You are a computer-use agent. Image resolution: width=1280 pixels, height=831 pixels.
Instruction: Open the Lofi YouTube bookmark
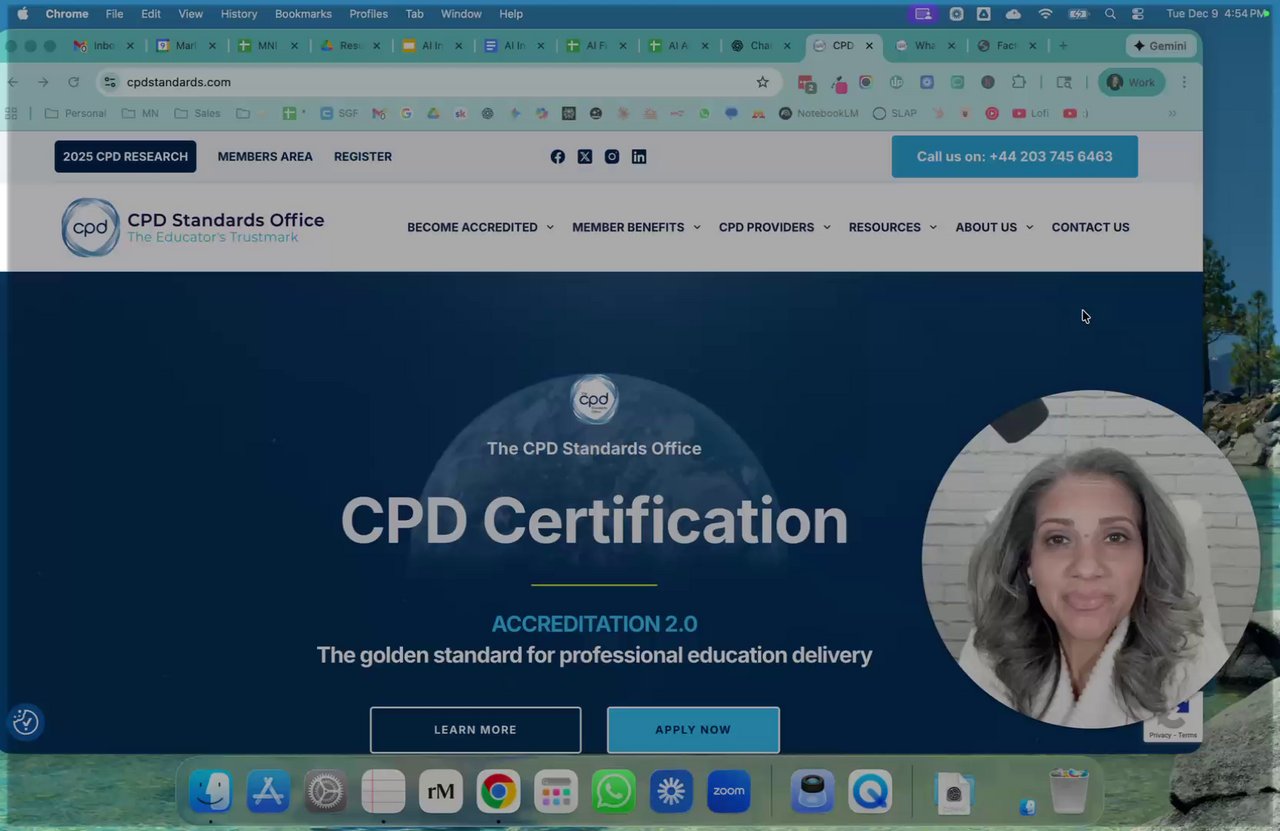coord(1030,113)
